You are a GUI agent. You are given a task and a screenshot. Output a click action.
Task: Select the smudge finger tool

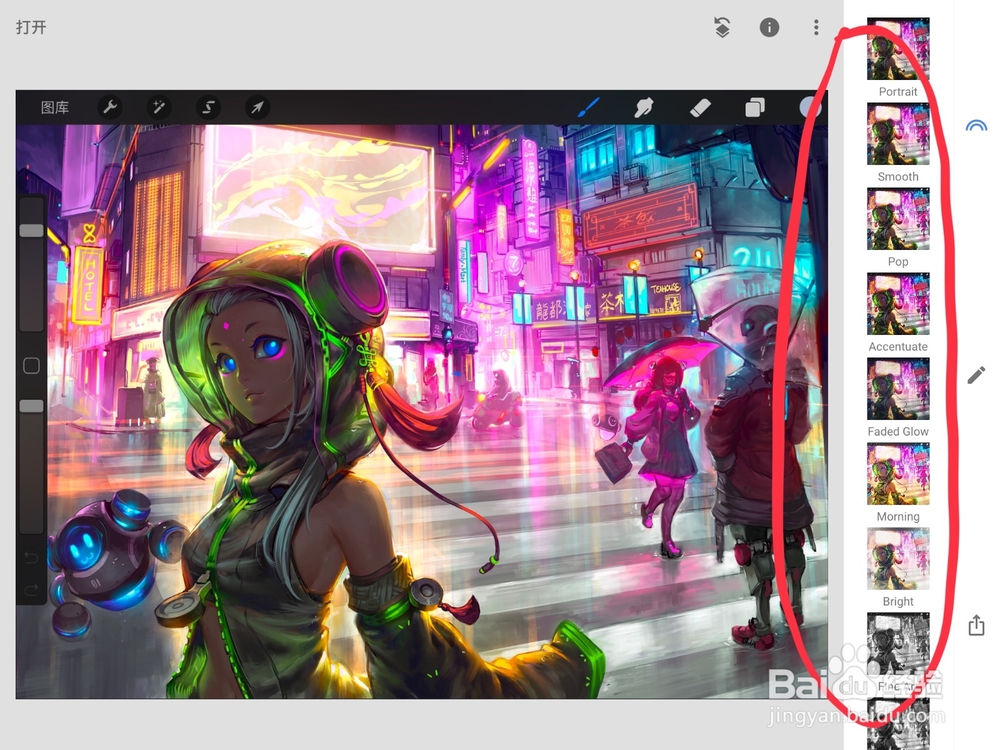click(643, 107)
